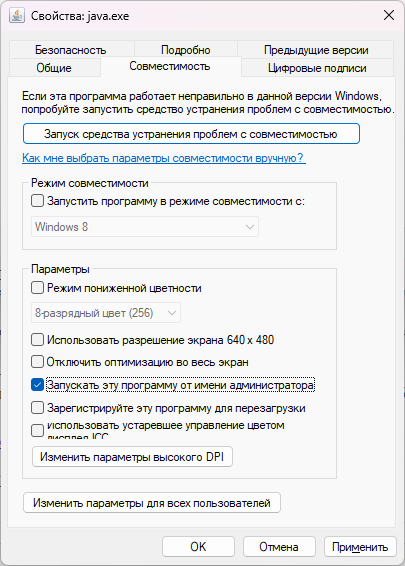Switch to the Подробно tab

click(x=186, y=49)
